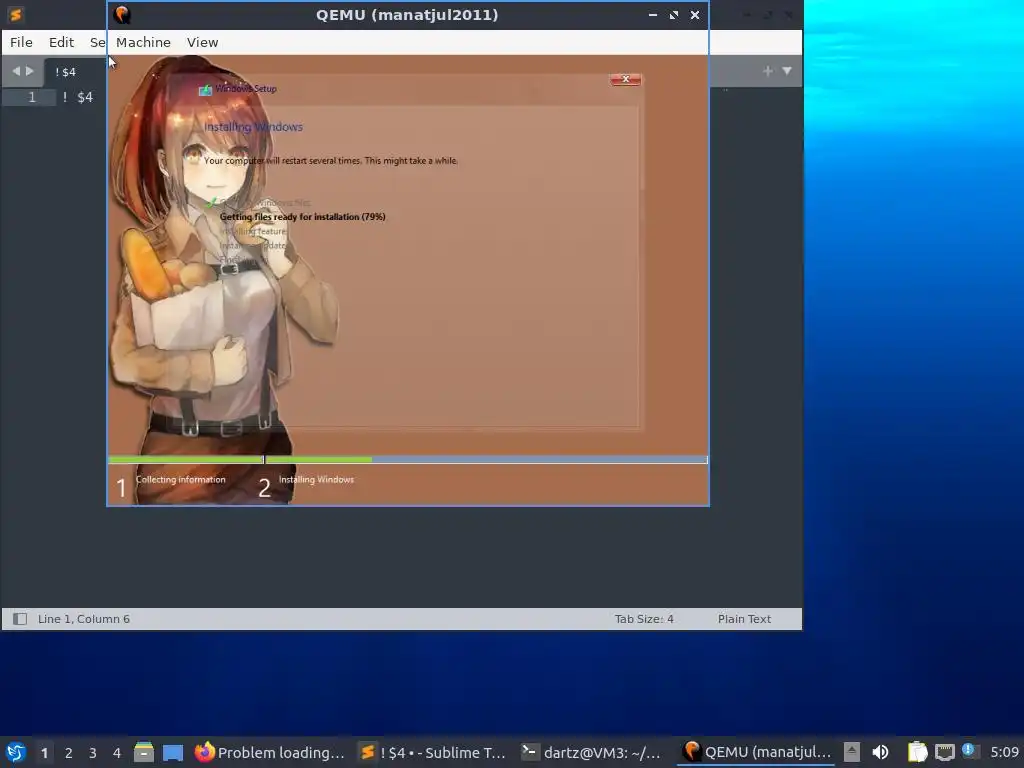The height and width of the screenshot is (768, 1024).
Task: Open the tab list dropdown arrow
Action: pos(787,71)
